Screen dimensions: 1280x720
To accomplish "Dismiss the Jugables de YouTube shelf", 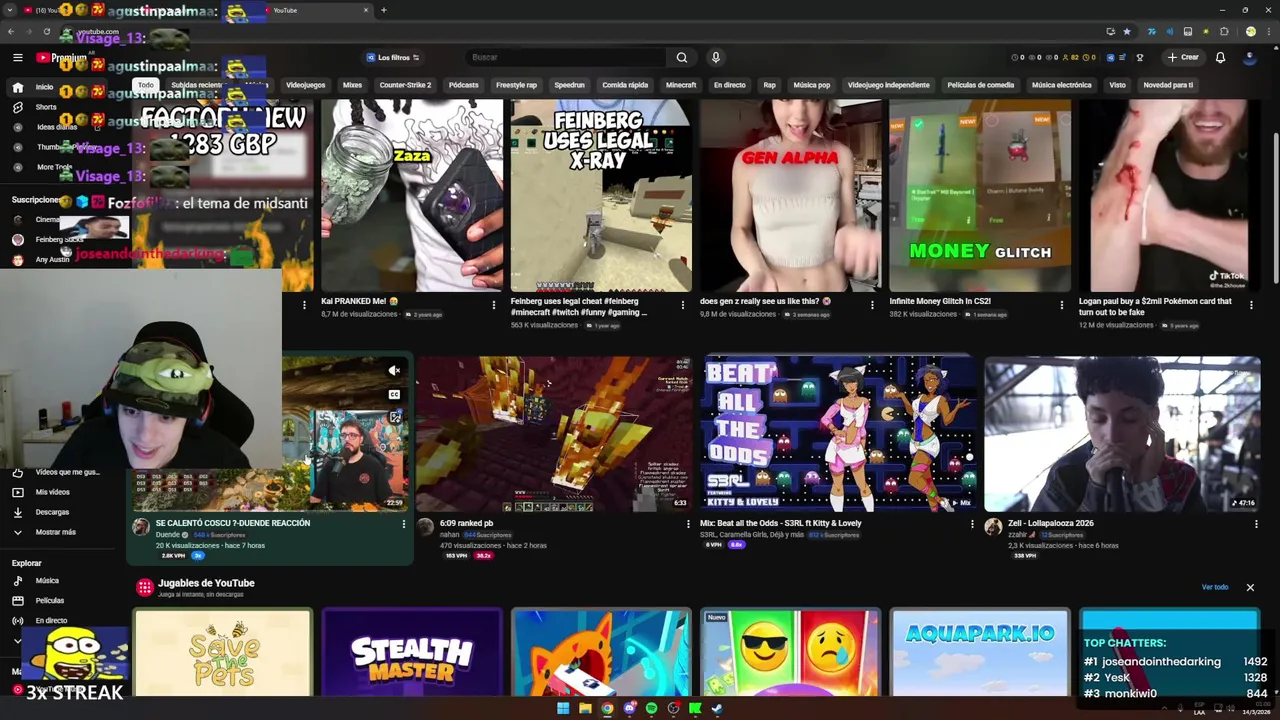I will coord(1250,587).
